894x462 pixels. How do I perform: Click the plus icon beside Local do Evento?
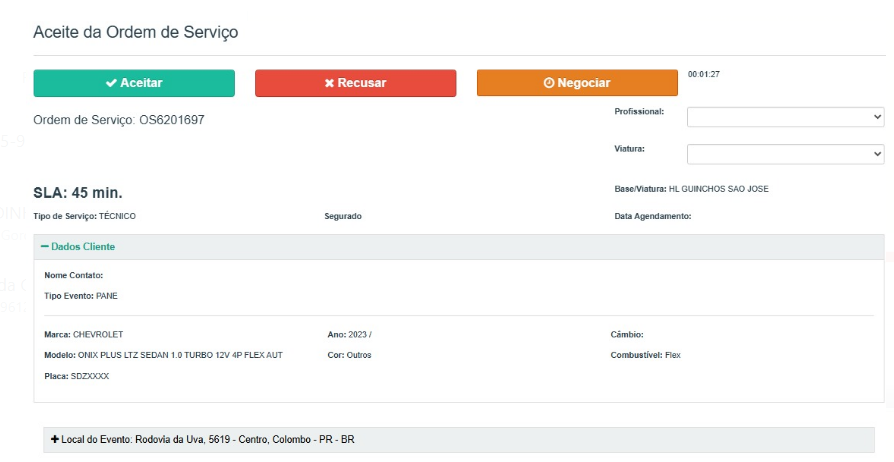[x=54, y=440]
